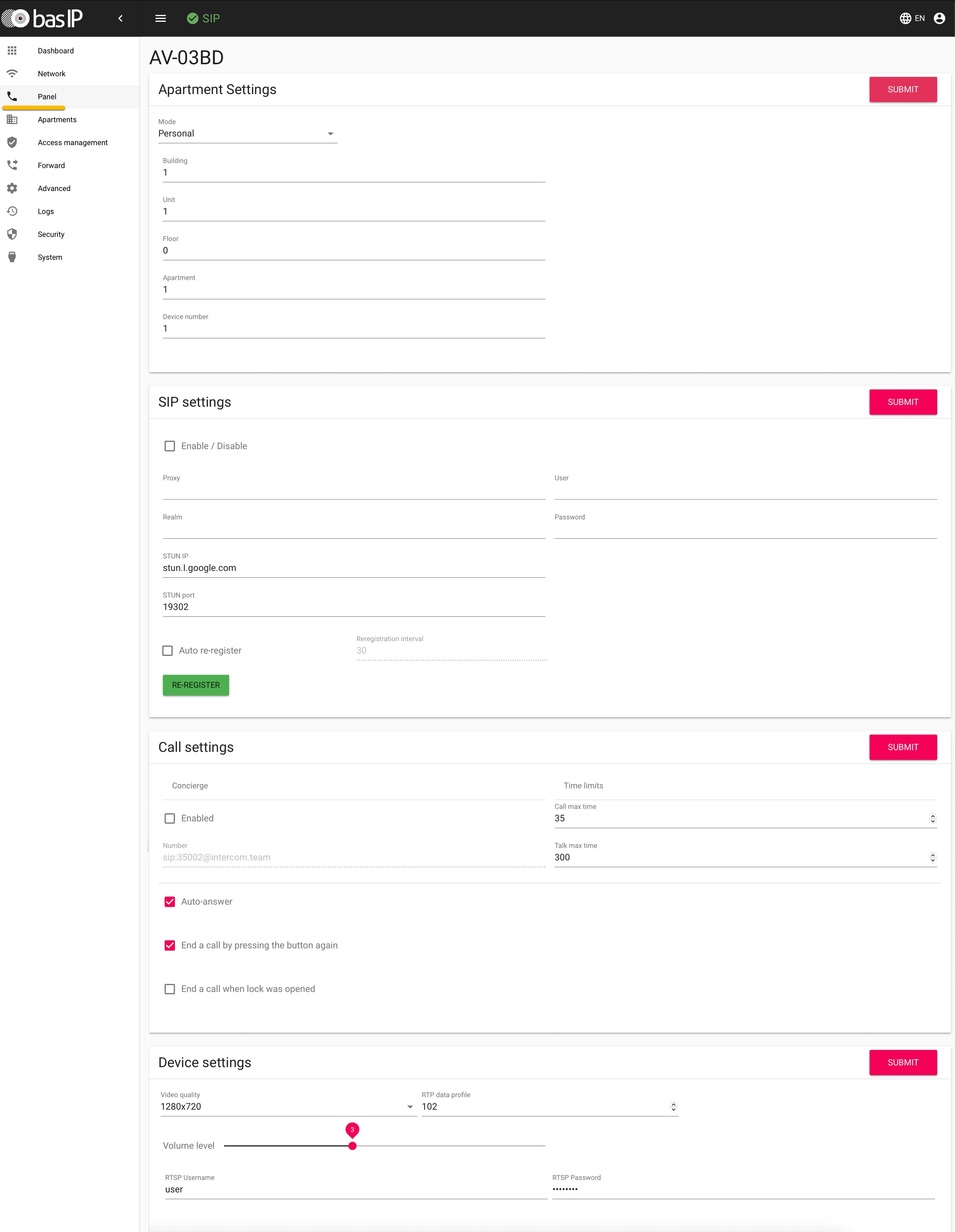Viewport: 955px width, 1232px height.
Task: Toggle End a call by pressing button again
Action: coord(170,946)
